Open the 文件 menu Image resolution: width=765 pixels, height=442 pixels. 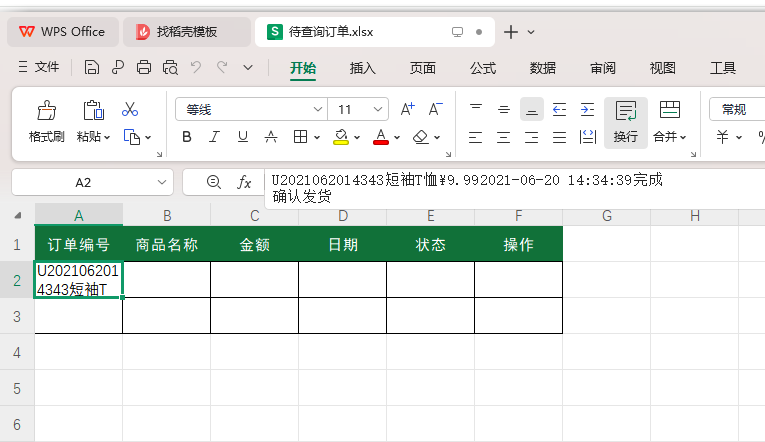[x=39, y=67]
